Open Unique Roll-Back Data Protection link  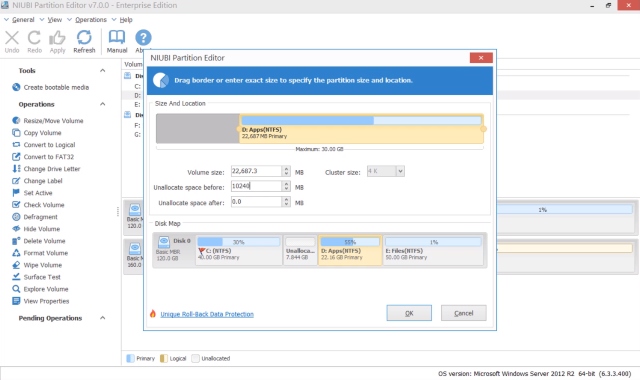pyautogui.click(x=207, y=314)
